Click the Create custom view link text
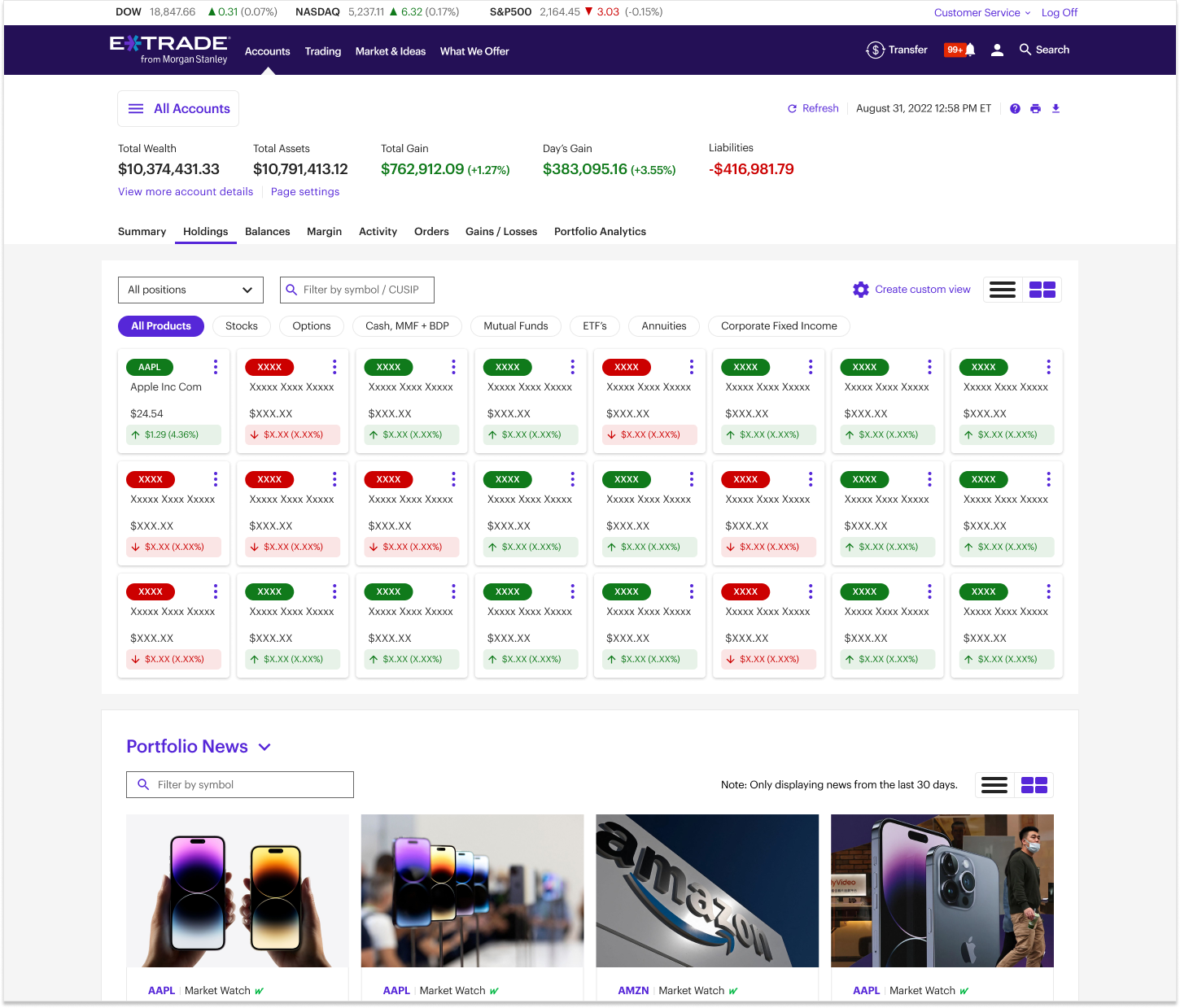Viewport: 1180px width, 1008px height. [x=923, y=290]
